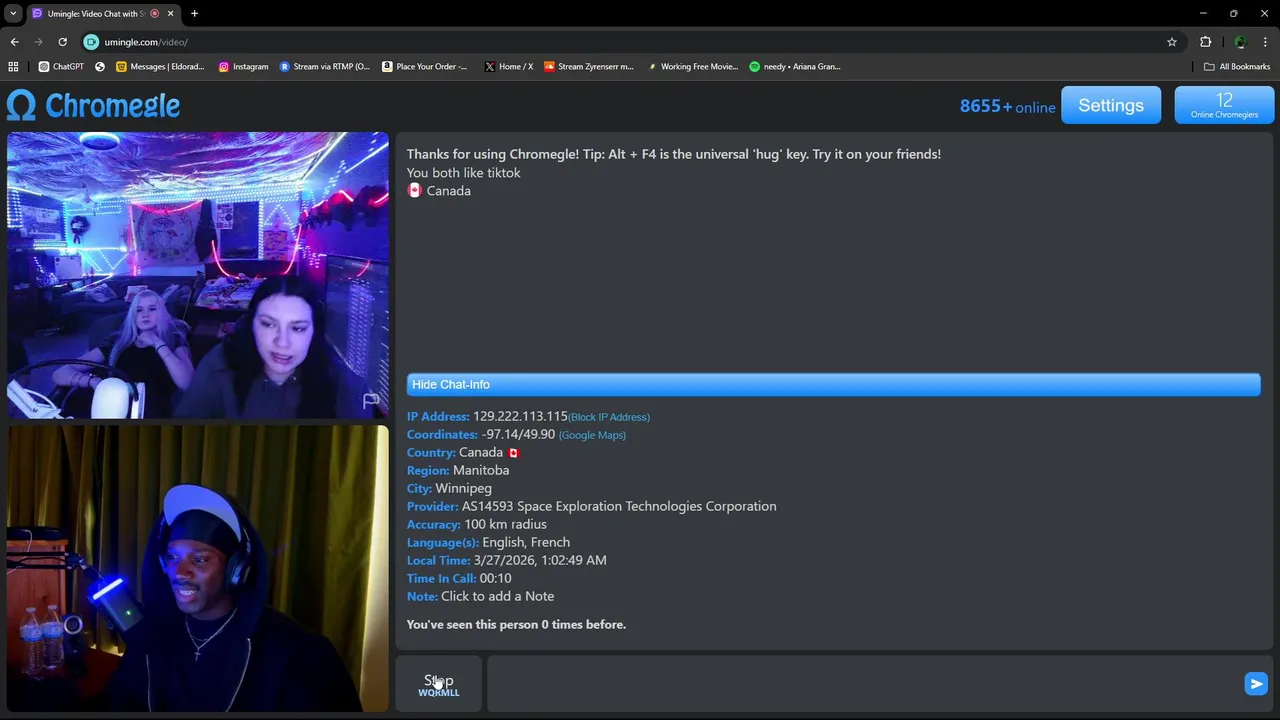Click the accuracy 100 km radius text

[x=505, y=524]
